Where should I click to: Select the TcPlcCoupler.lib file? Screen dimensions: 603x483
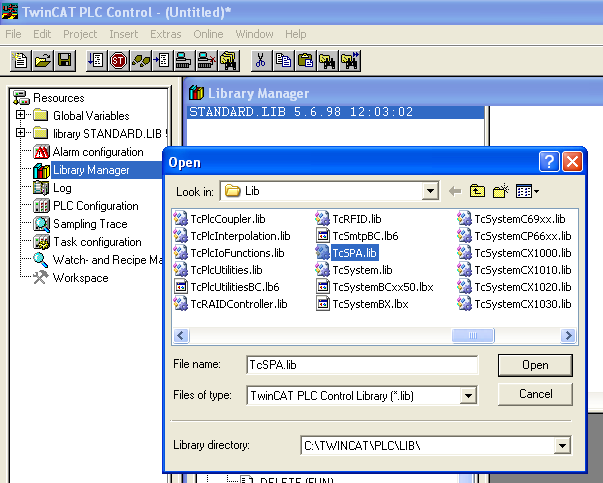coord(228,219)
